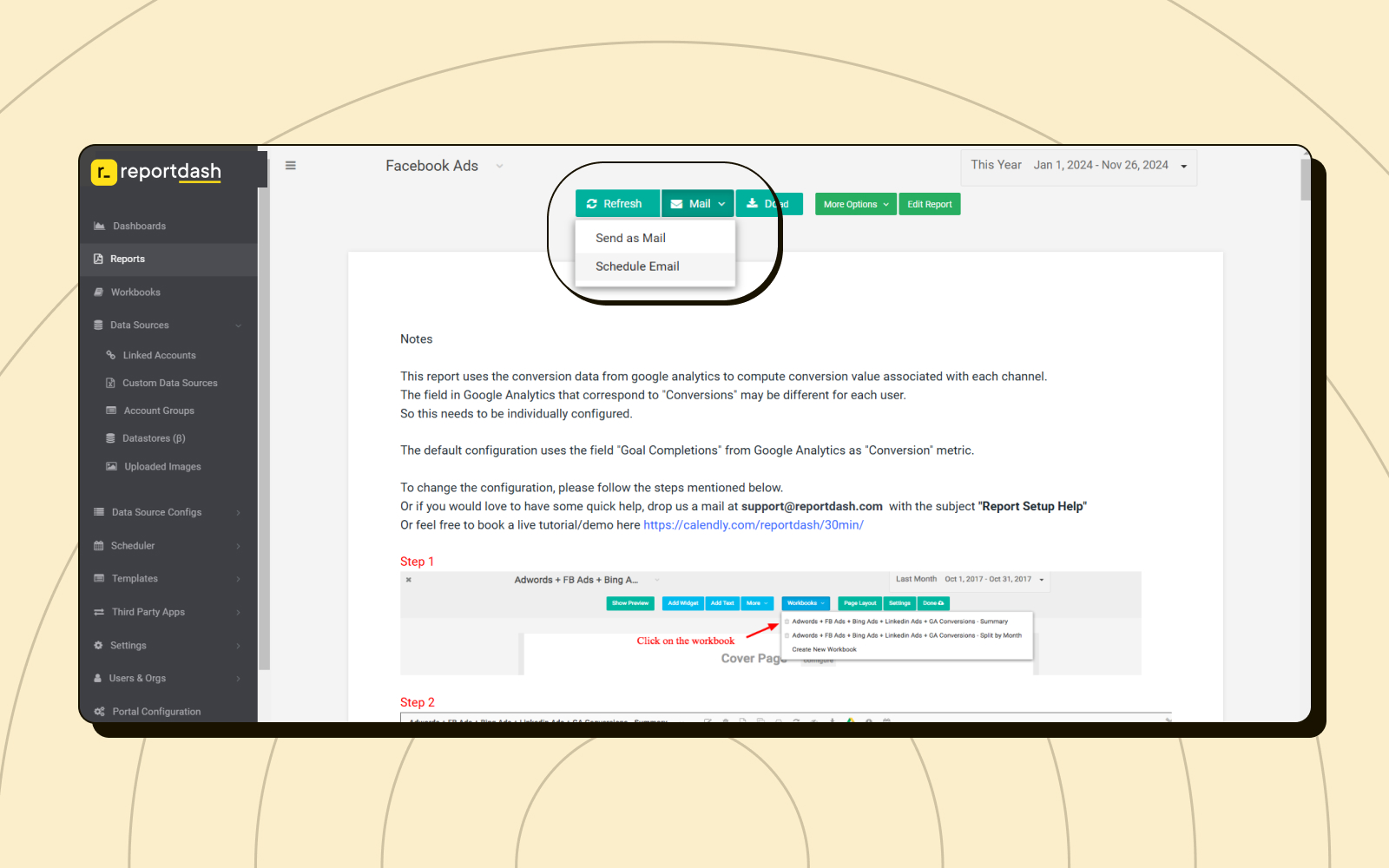Click the Reports document icon
This screenshot has width=1389, height=868.
pyautogui.click(x=98, y=259)
